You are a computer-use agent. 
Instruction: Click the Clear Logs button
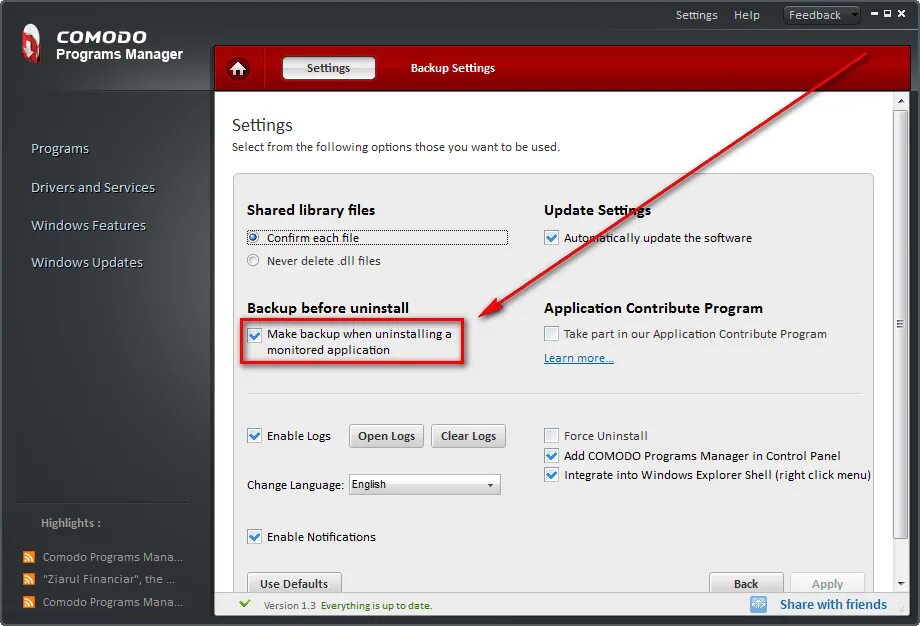pos(468,436)
